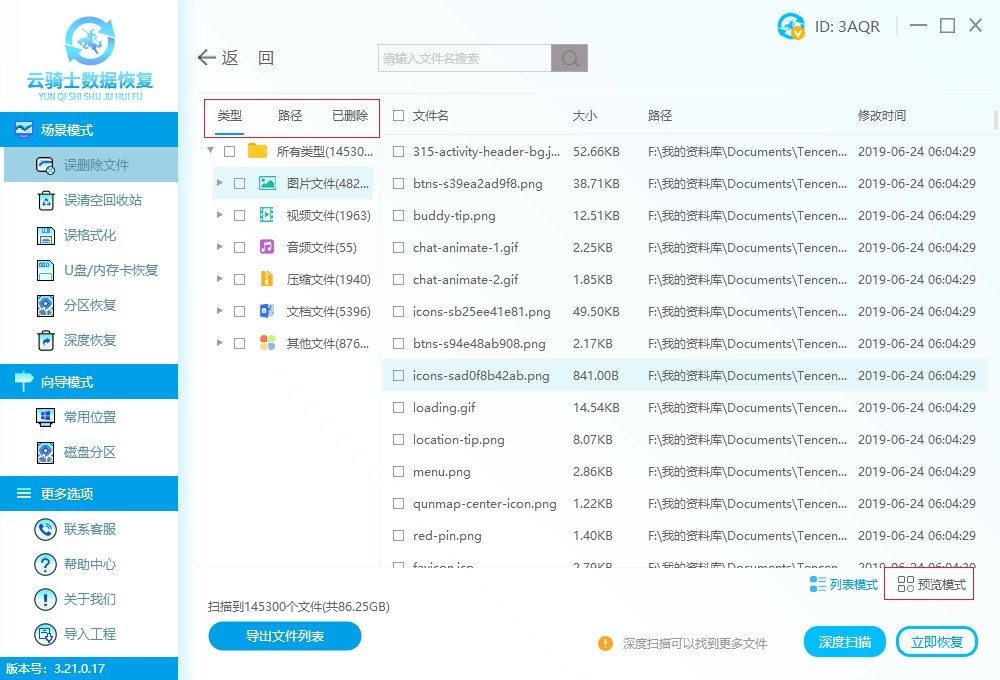Click 导出文件列表 to export file list
Screen dimensions: 1000x680
pos(284,636)
